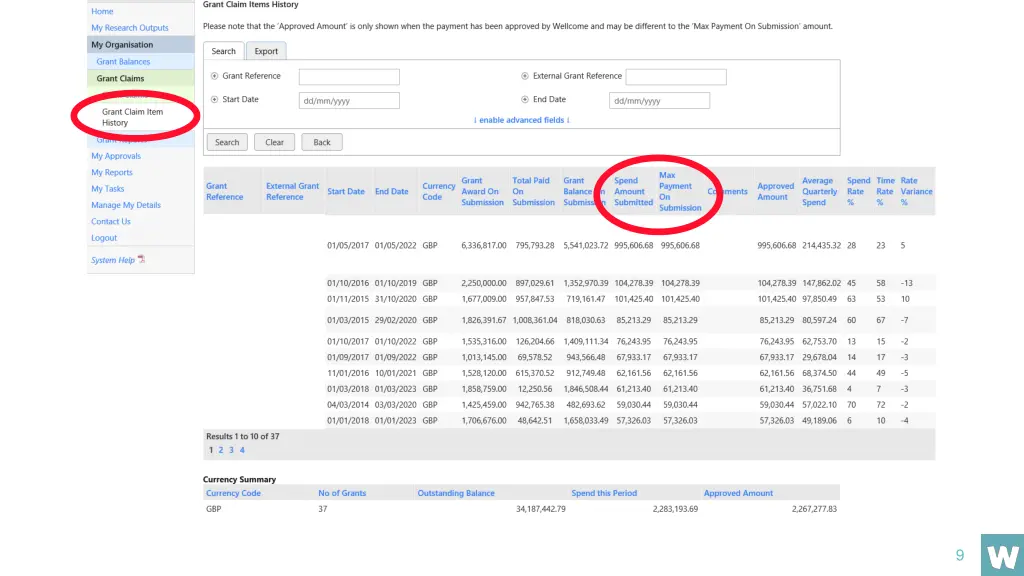Image resolution: width=1024 pixels, height=576 pixels.
Task: Sort Currency Summary by Outstanding Balance
Action: 456,493
